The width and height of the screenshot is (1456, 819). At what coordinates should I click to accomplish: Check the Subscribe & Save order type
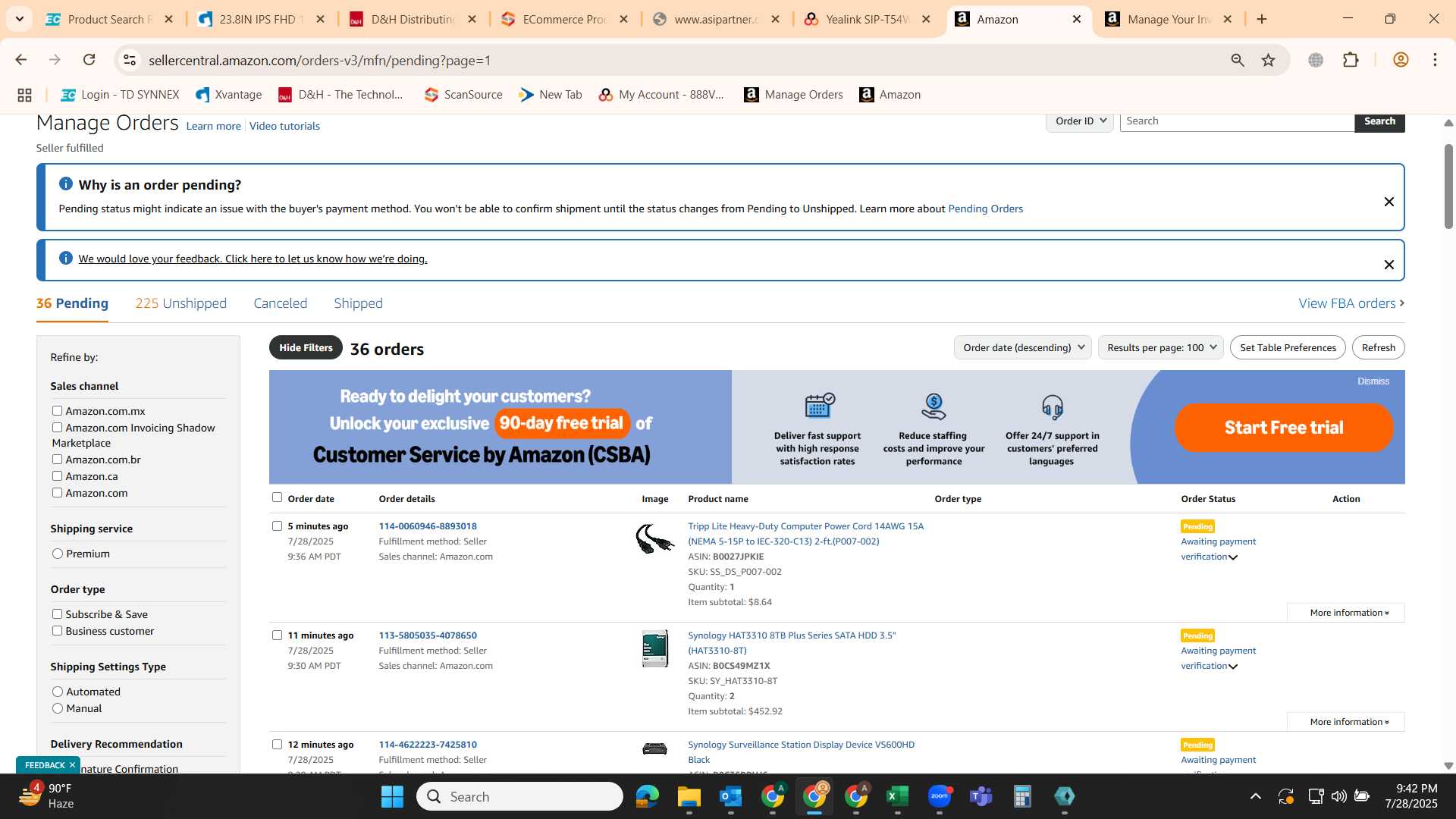tap(57, 613)
